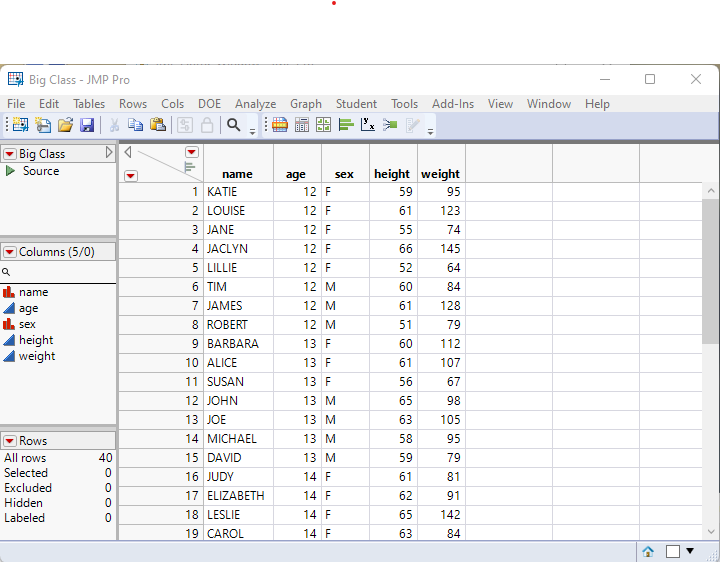Launch Fit Y by X
This screenshot has width=720, height=562.
point(368,125)
